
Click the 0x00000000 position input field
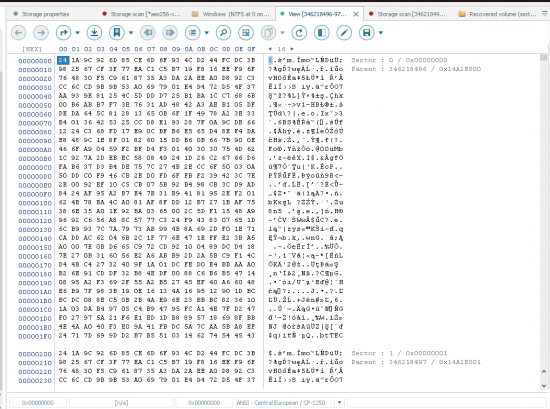(x=38, y=402)
